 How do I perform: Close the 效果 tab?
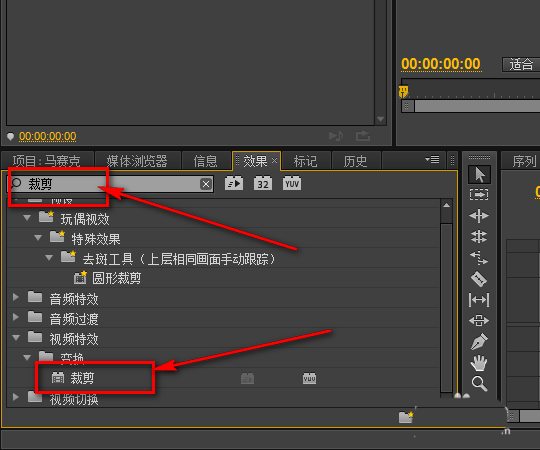point(274,160)
